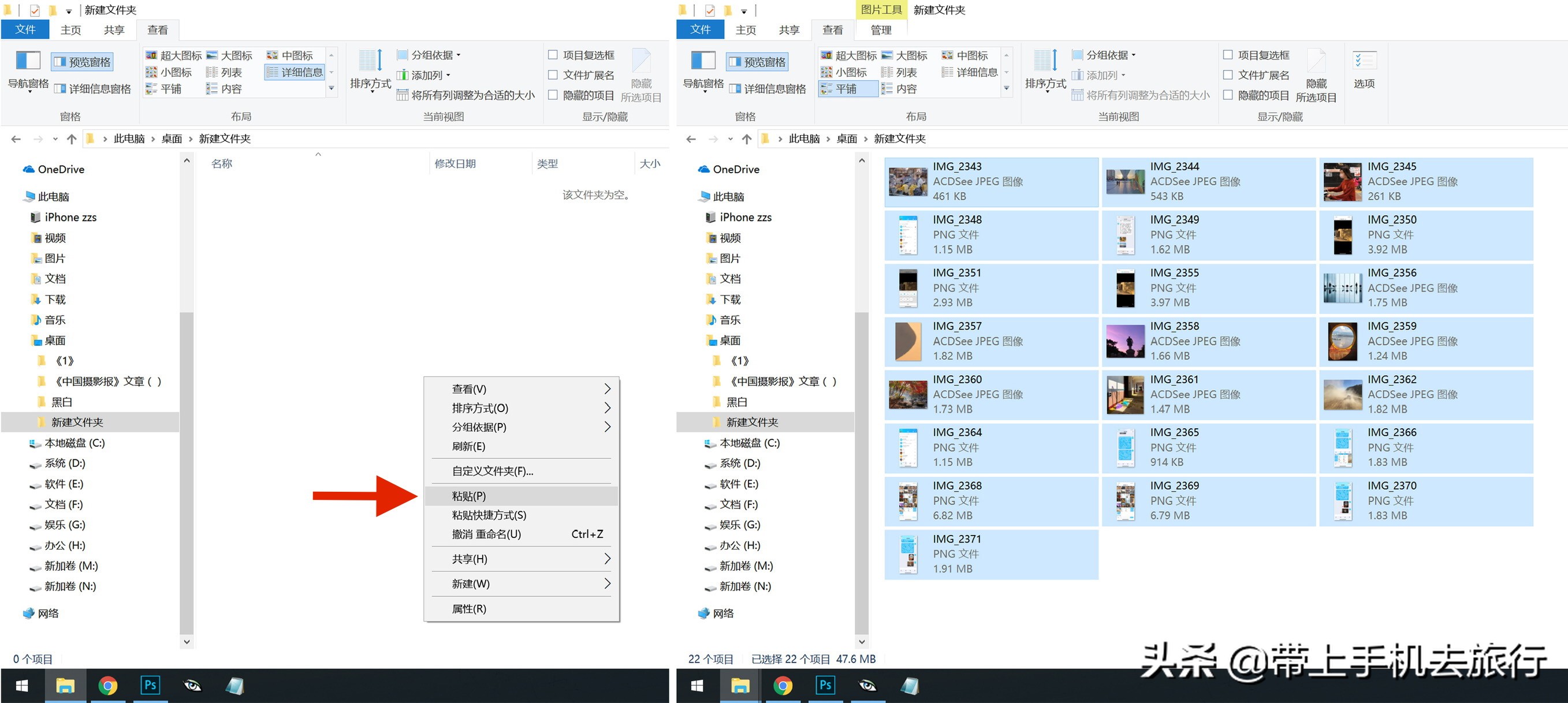Open the 选项 folder options in right ribbon
Image resolution: width=1568 pixels, height=703 pixels.
click(1364, 70)
